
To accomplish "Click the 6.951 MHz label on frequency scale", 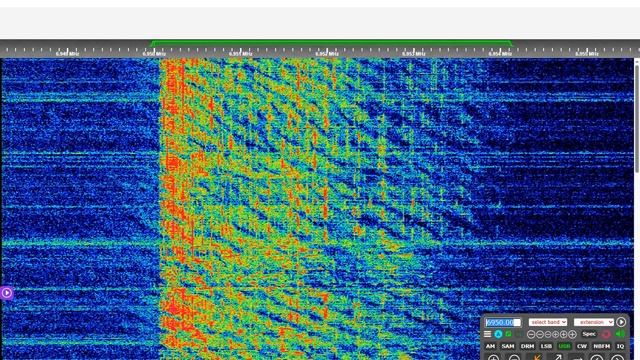I will 240,53.
